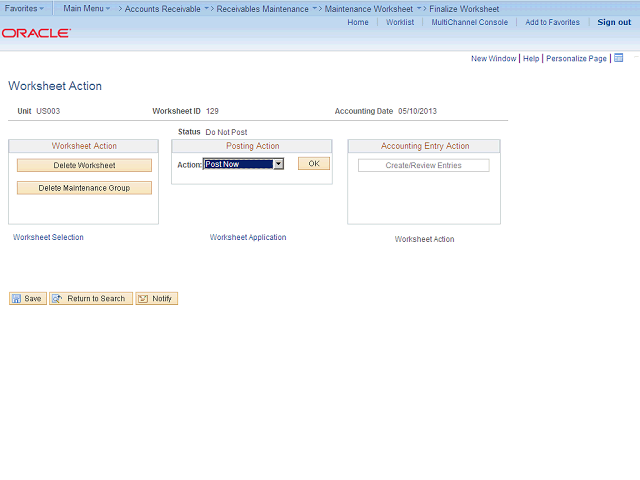Open the Favorites menu

coord(24,8)
